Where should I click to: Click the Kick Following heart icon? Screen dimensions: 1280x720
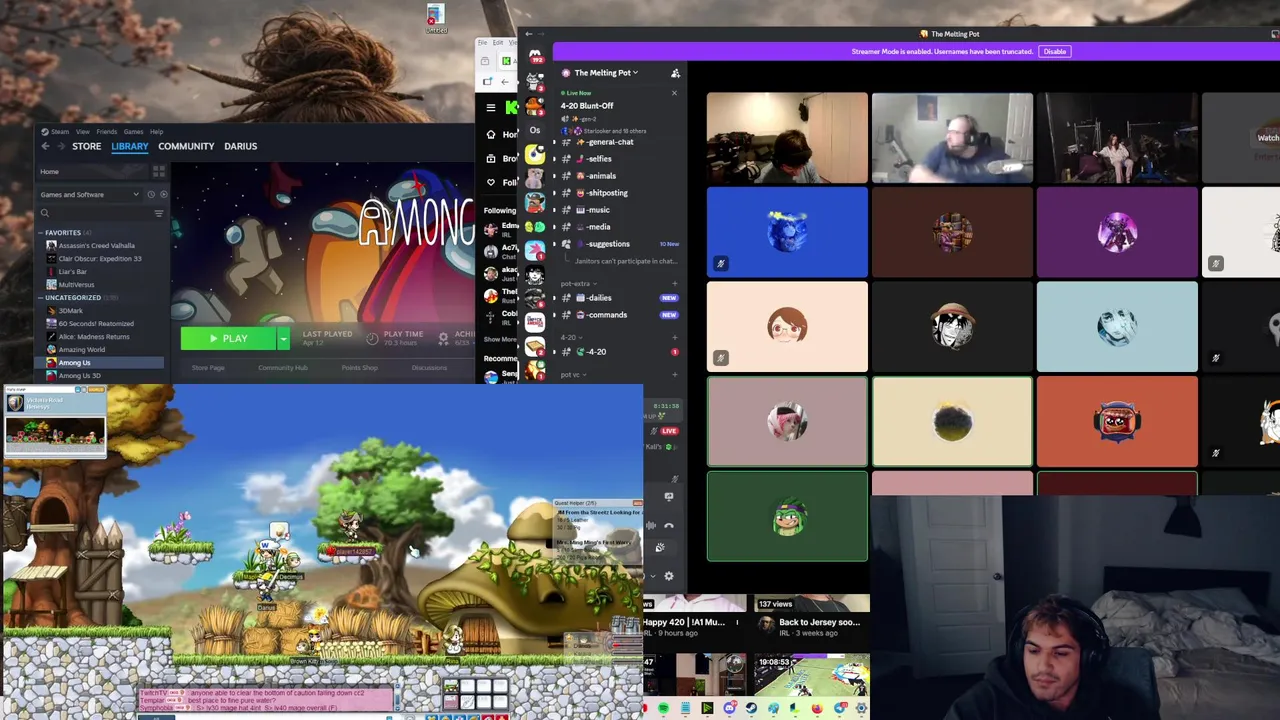pos(490,182)
